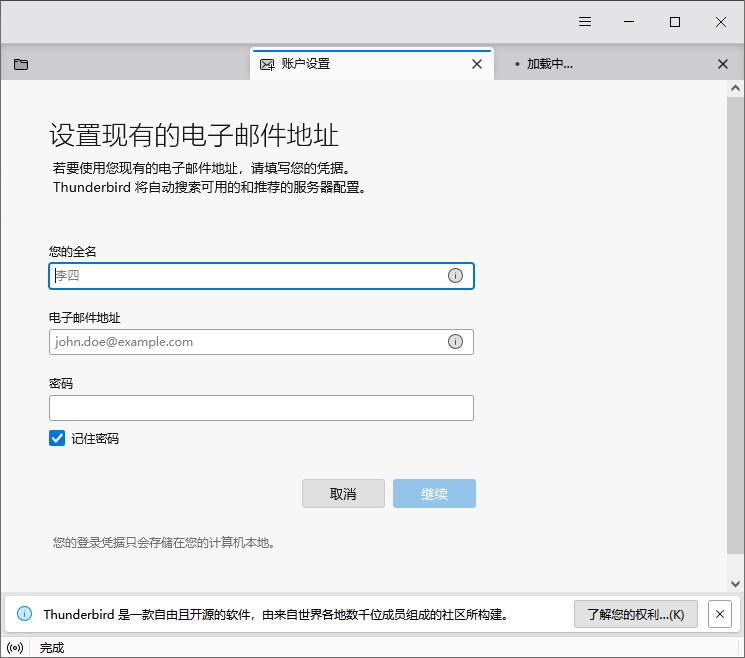Screen dimensions: 745x658
Task: Click the account setup envelope tab icon
Action: [267, 65]
